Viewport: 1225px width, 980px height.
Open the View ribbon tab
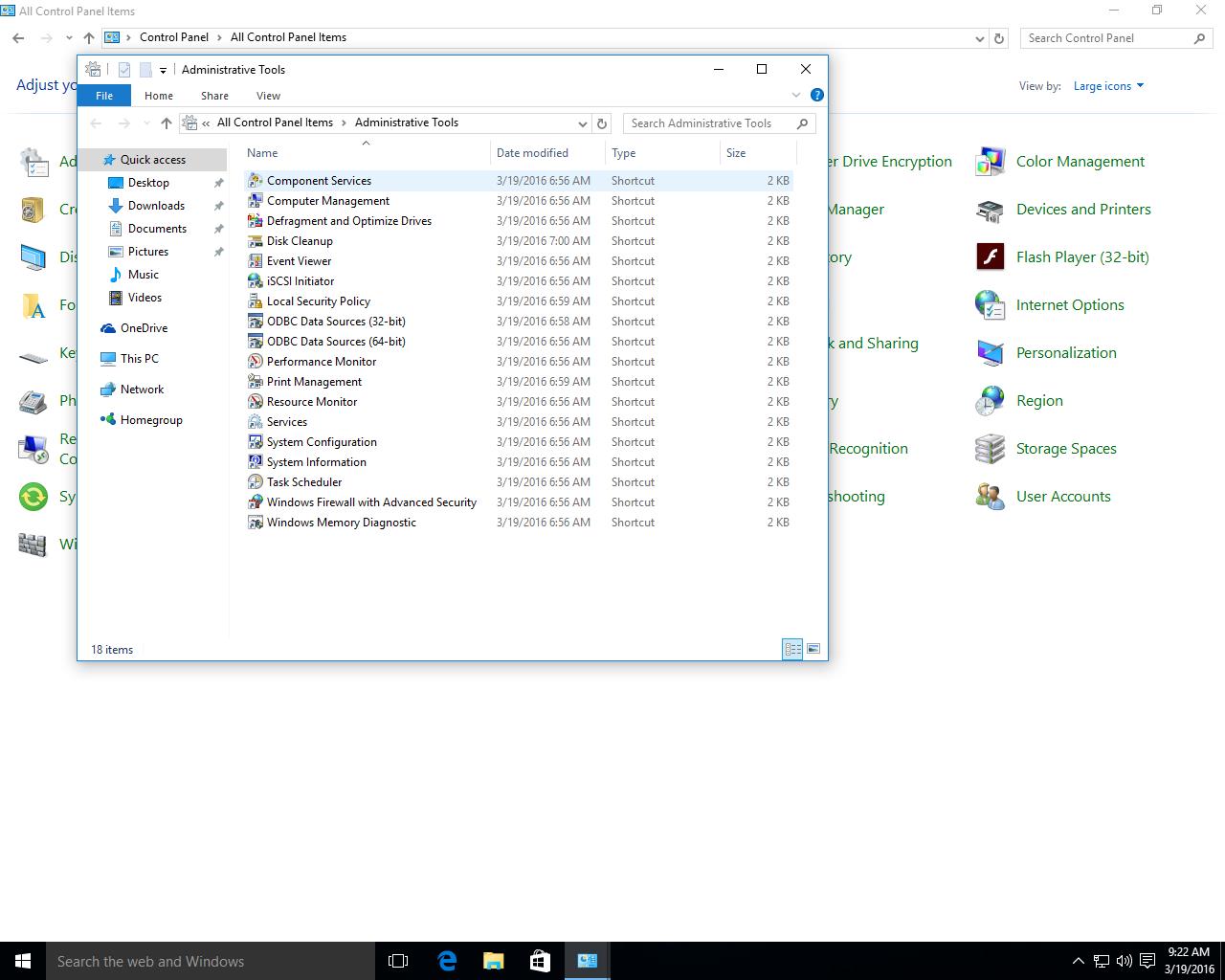pos(268,96)
